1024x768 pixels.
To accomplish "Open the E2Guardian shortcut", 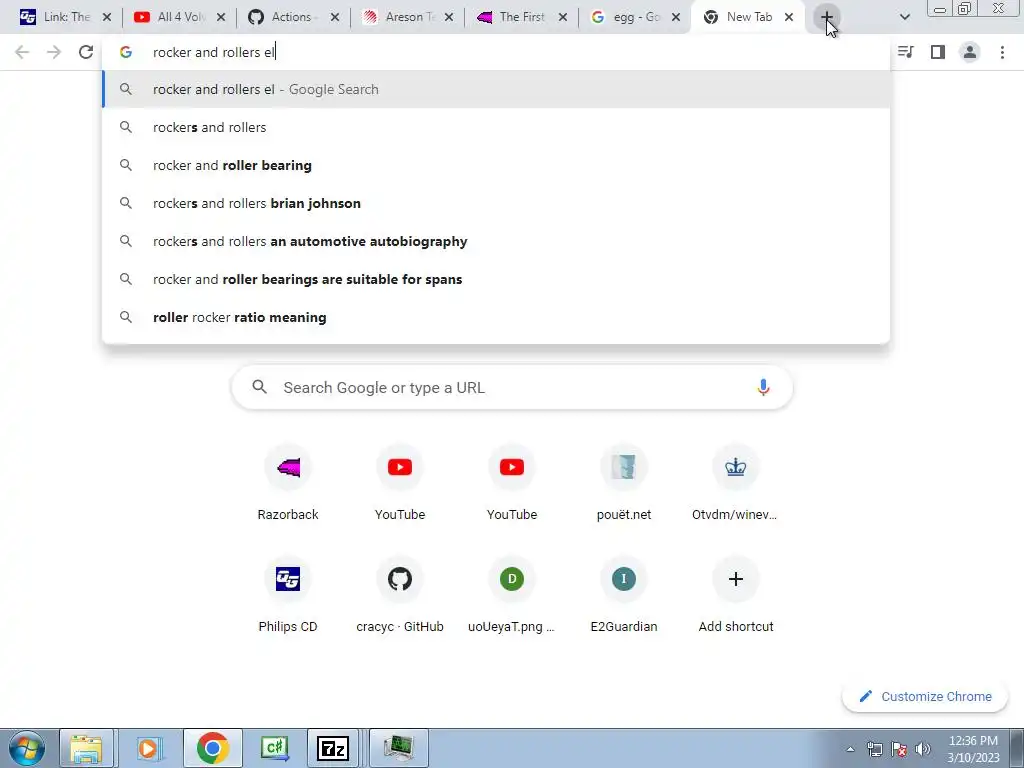I will coord(624,596).
